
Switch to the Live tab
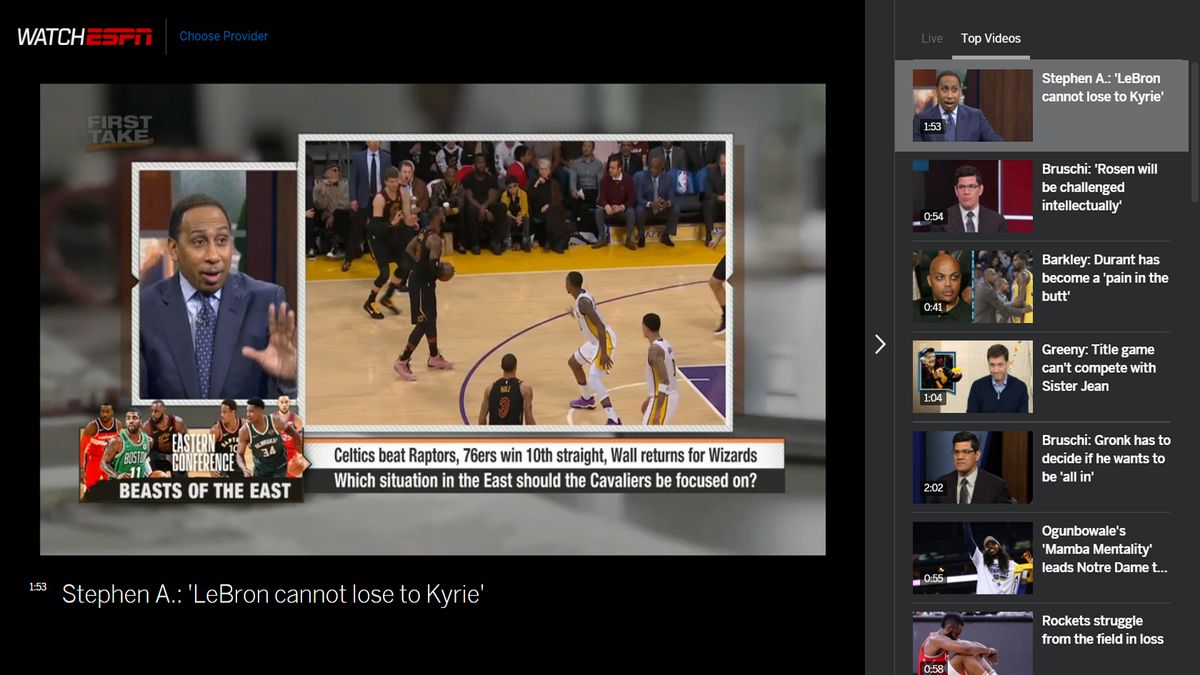(932, 38)
